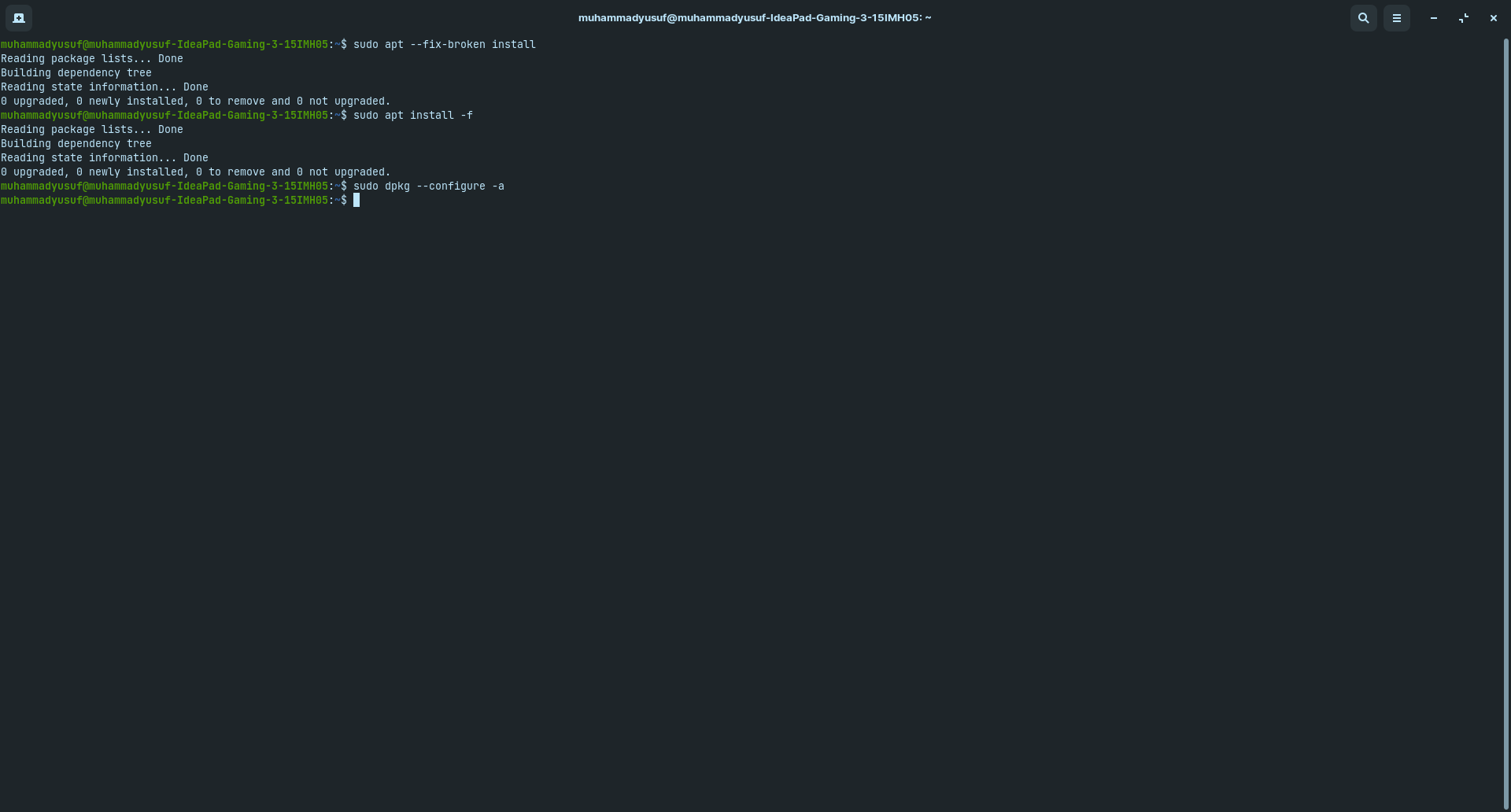This screenshot has height=812, width=1511.
Task: Click the first 'Building dependency tree' line
Action: [76, 72]
